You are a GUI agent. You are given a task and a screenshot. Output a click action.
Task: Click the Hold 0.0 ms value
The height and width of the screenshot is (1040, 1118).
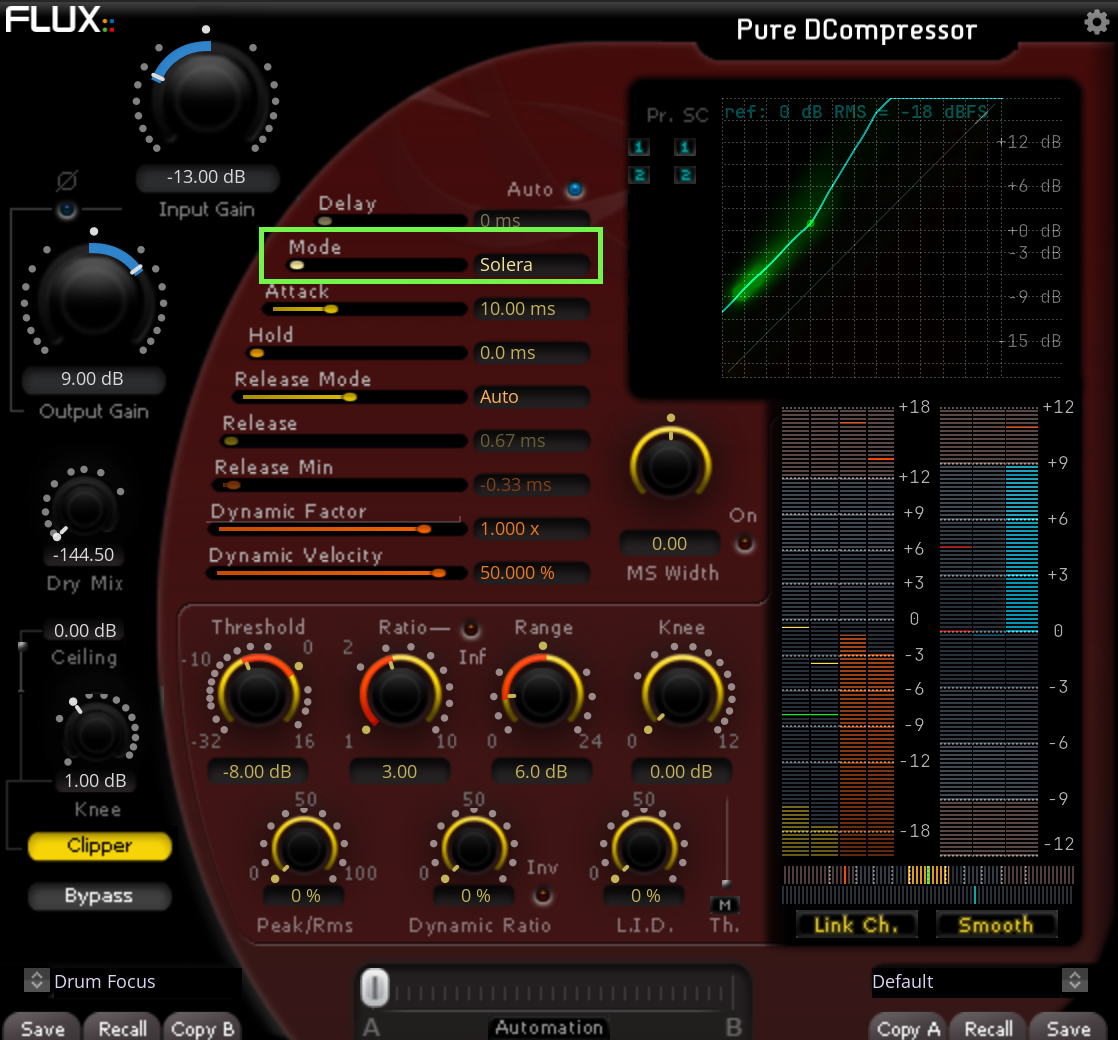531,353
